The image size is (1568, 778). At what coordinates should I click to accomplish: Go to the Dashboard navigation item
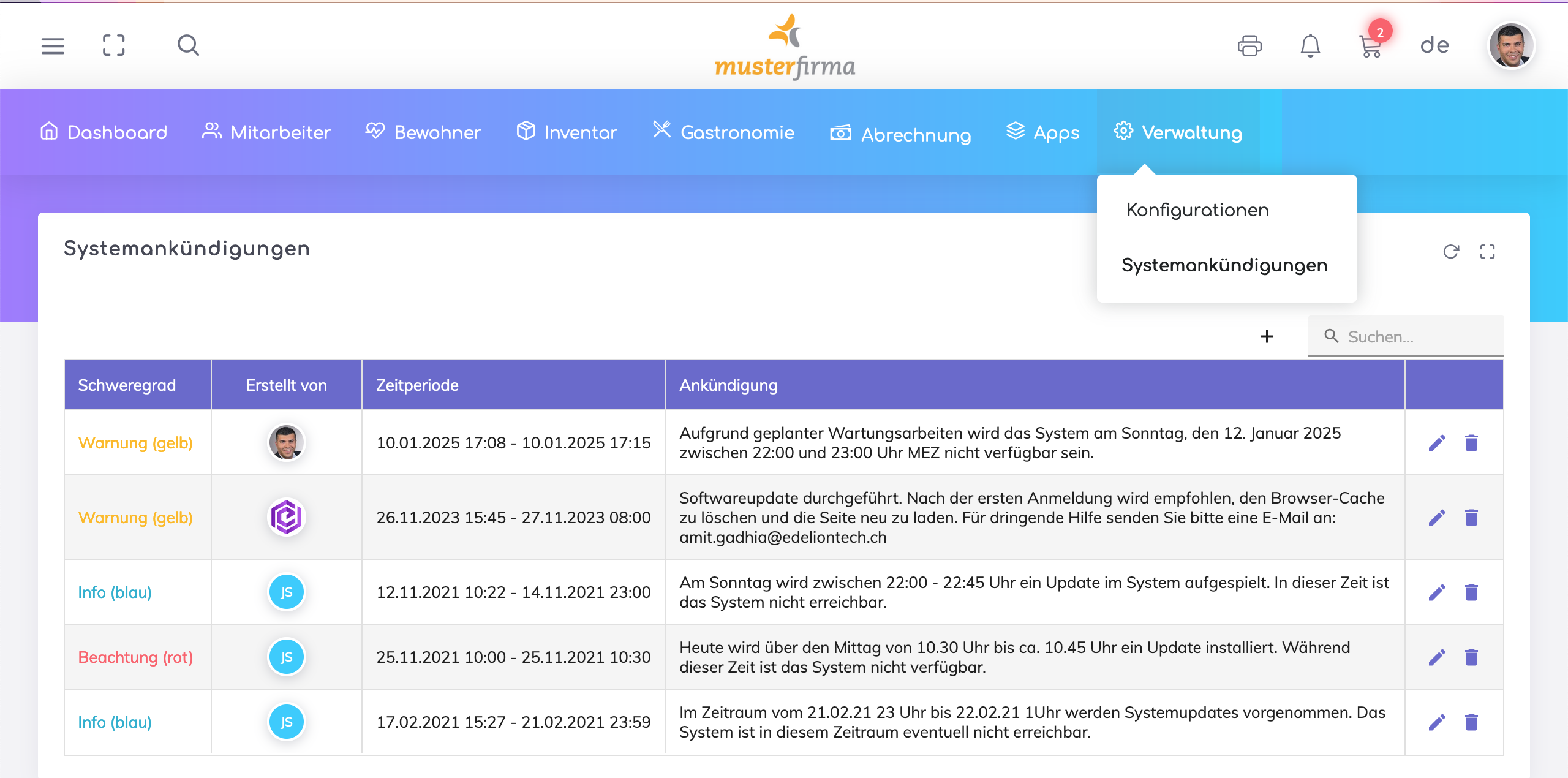pyautogui.click(x=104, y=132)
